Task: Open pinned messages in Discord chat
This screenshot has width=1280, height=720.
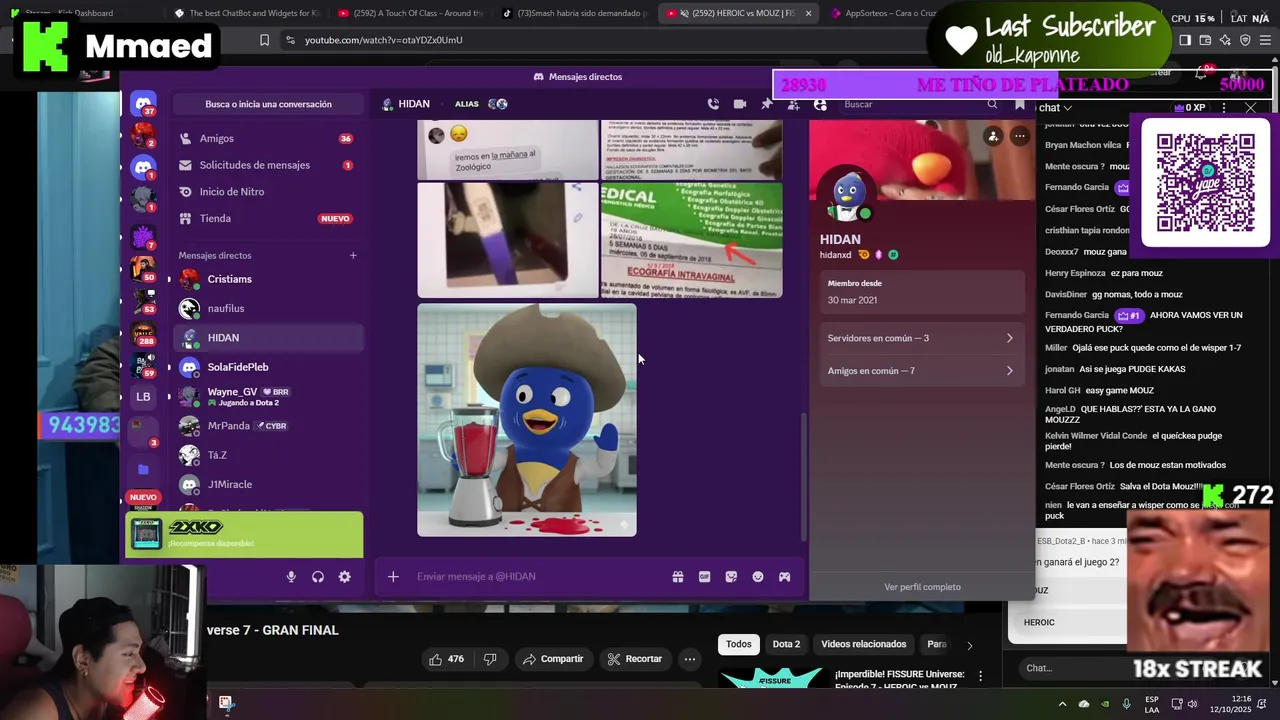Action: coord(767,104)
